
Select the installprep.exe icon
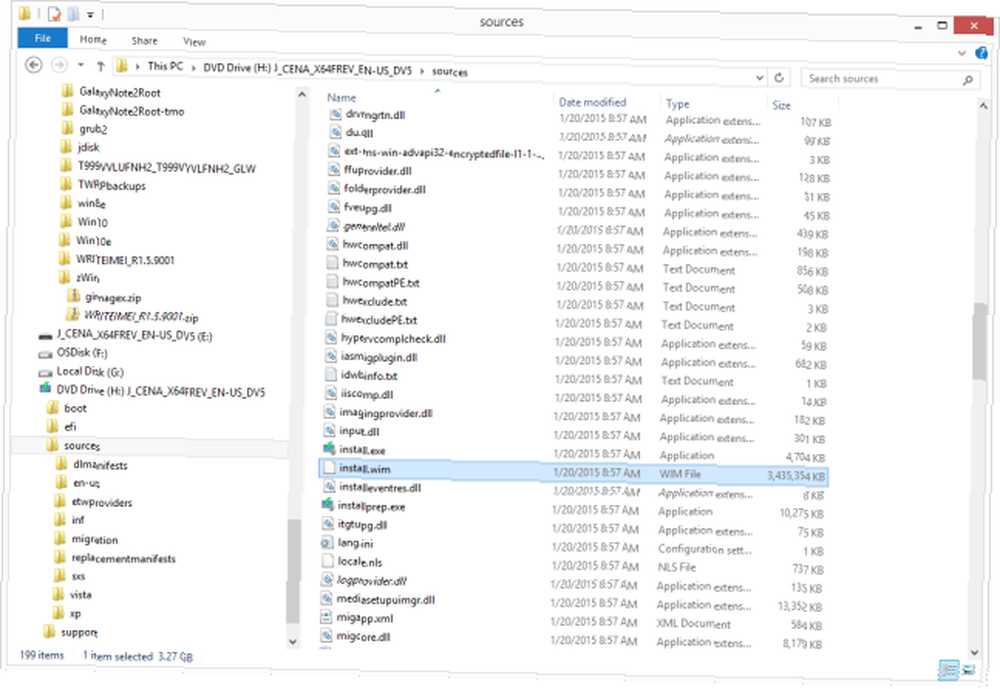coord(328,505)
